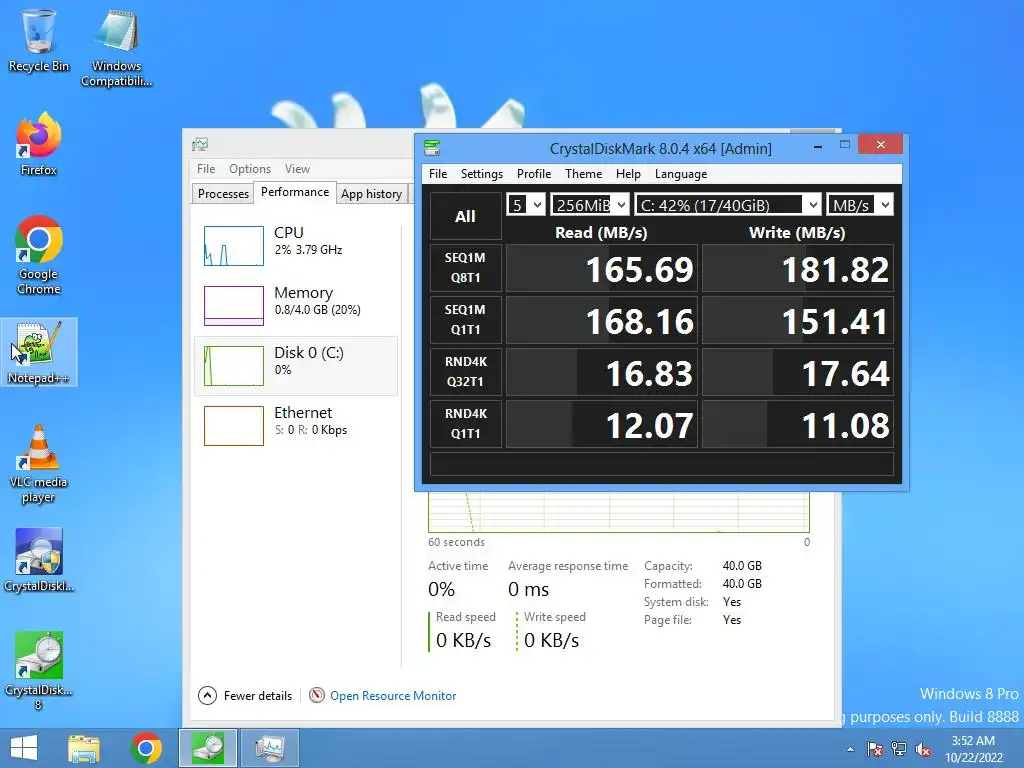Open VLC media player shortcut

[x=39, y=464]
